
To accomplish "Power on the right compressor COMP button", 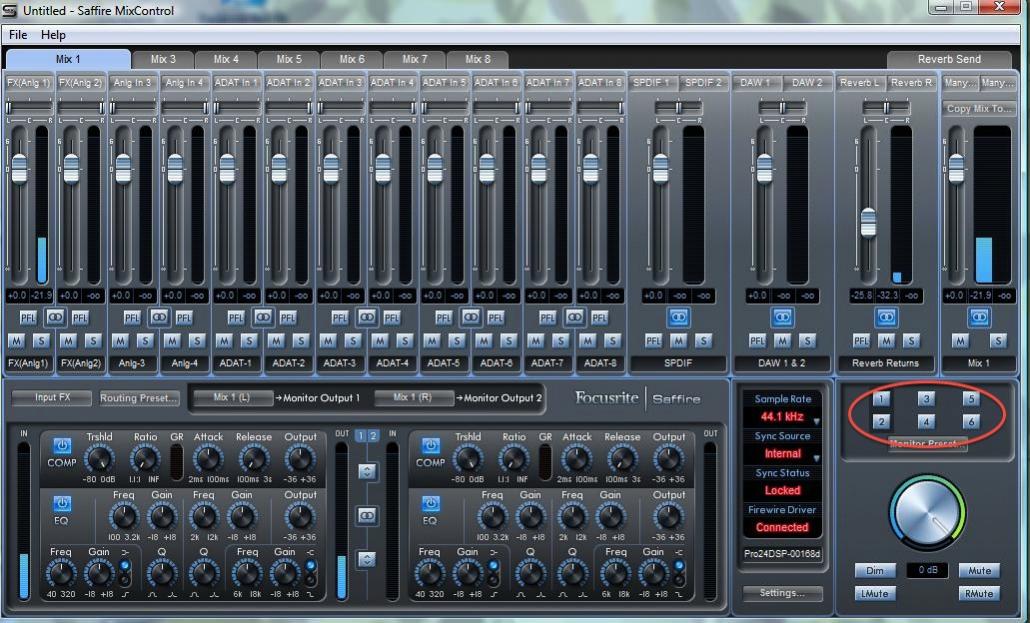I will click(430, 446).
